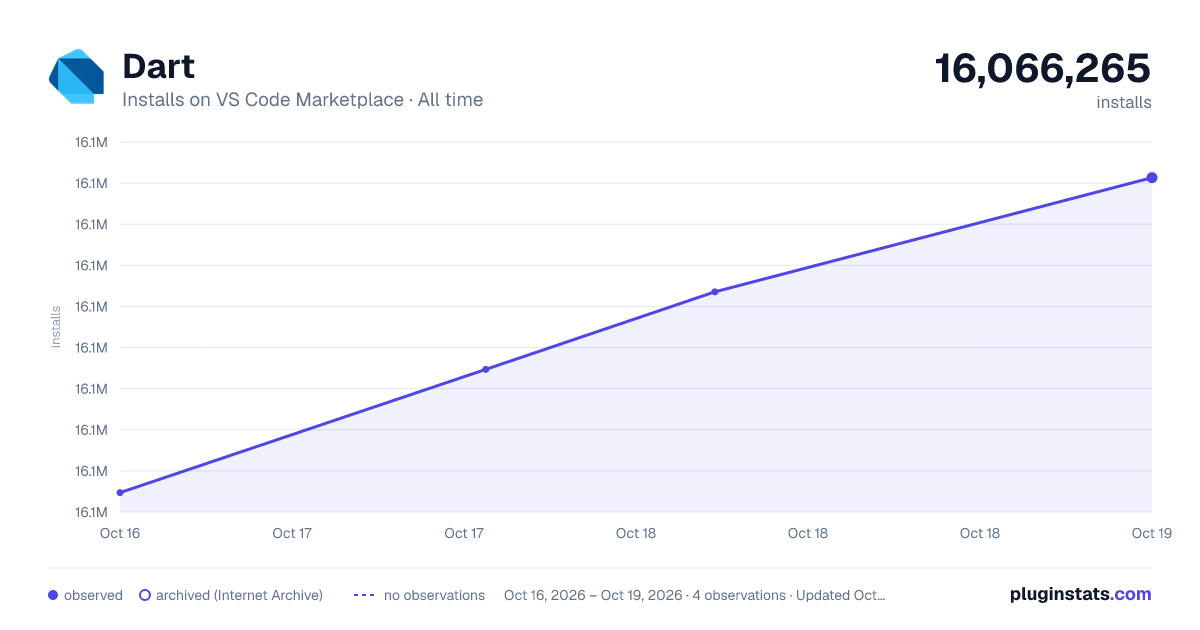Click the 'archived (Internet Archive)' legend circle
Viewport: 1200px width, 630px height.
coord(144,595)
